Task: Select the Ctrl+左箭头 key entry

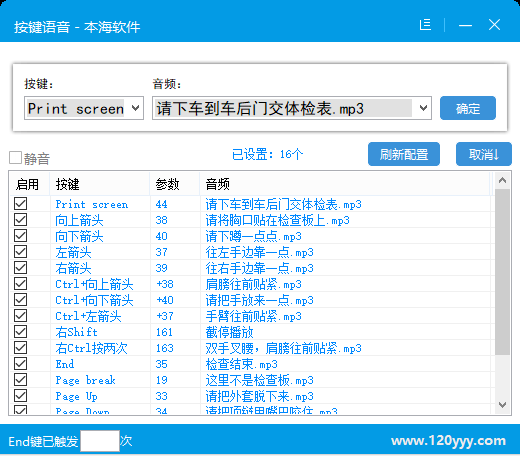Action: [88, 316]
